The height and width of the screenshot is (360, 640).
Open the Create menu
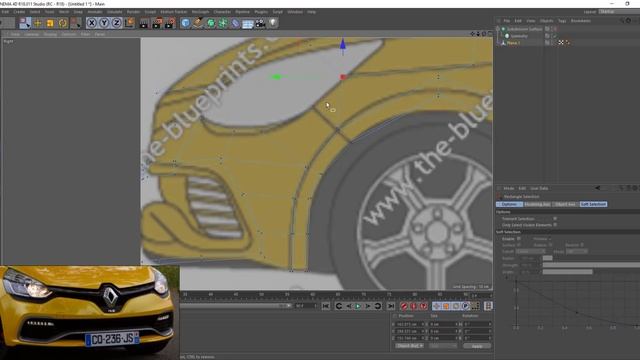click(x=19, y=12)
